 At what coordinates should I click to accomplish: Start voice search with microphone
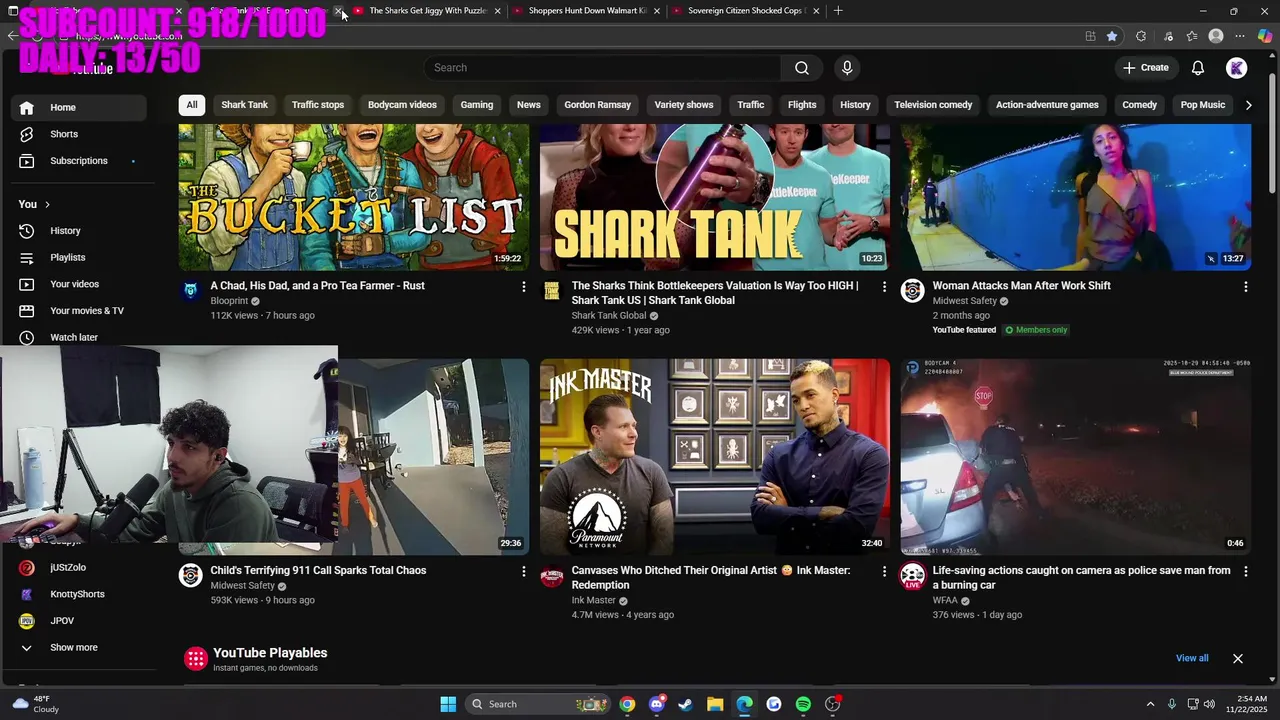coord(847,68)
